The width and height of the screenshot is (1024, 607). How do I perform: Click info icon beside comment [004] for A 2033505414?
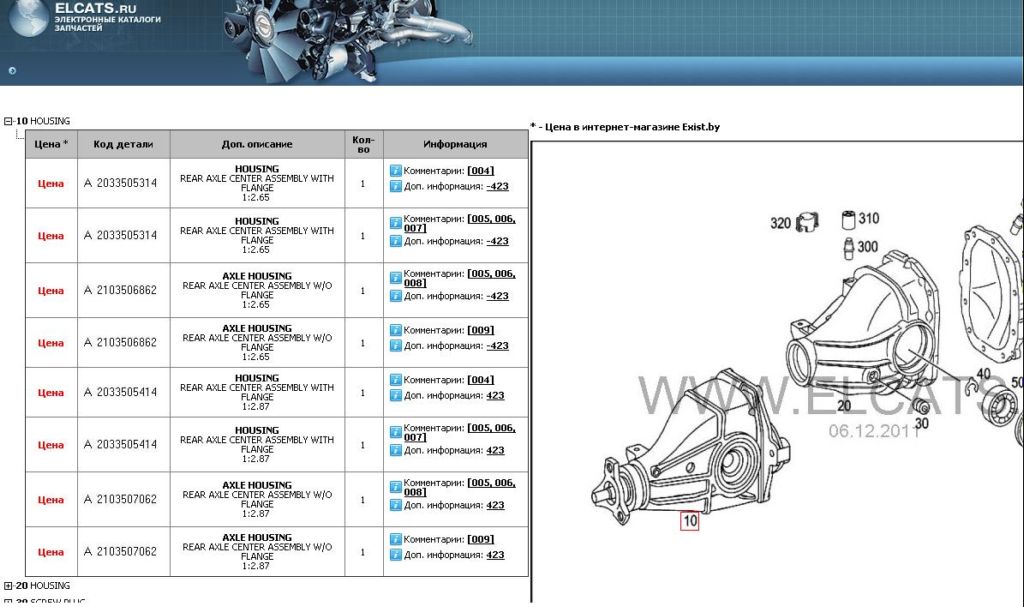point(395,380)
